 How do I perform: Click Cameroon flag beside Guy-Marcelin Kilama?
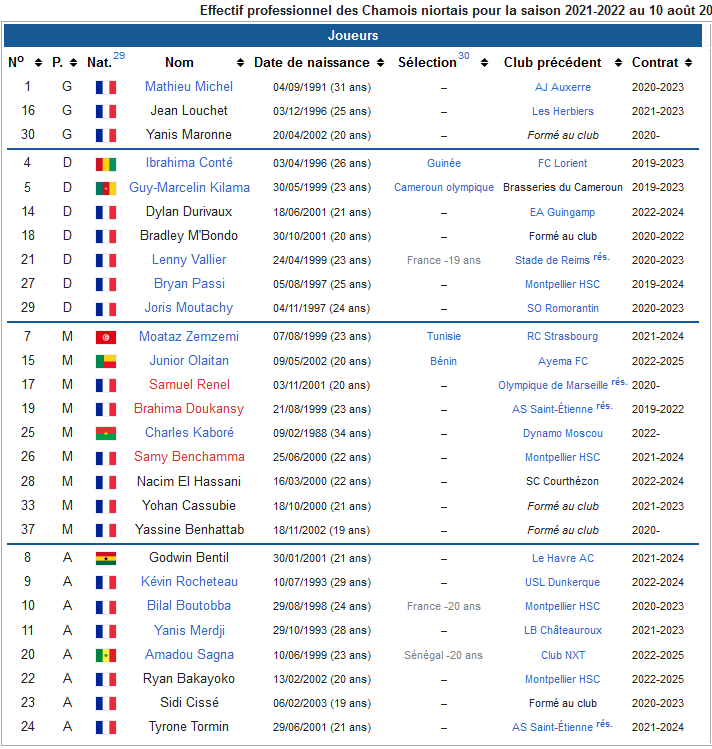pyautogui.click(x=106, y=188)
